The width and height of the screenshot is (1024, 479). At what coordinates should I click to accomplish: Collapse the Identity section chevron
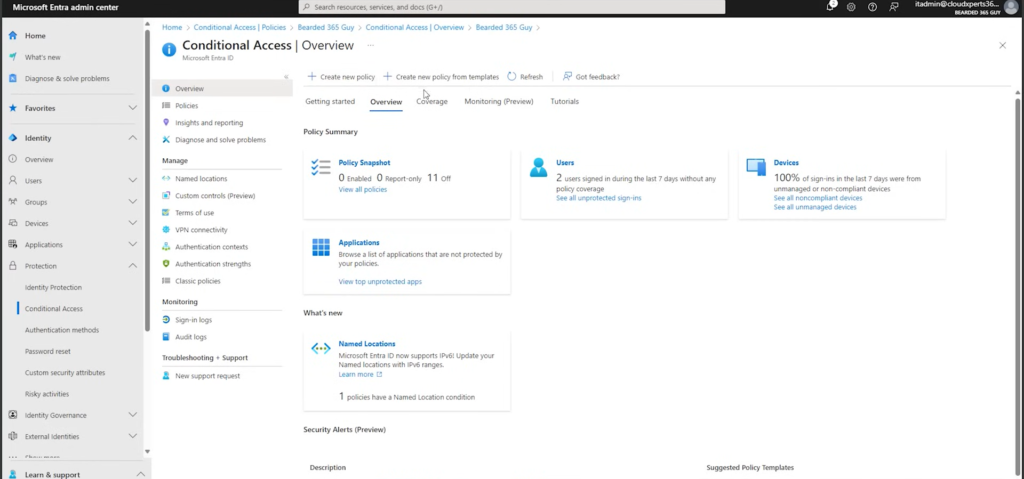(133, 138)
